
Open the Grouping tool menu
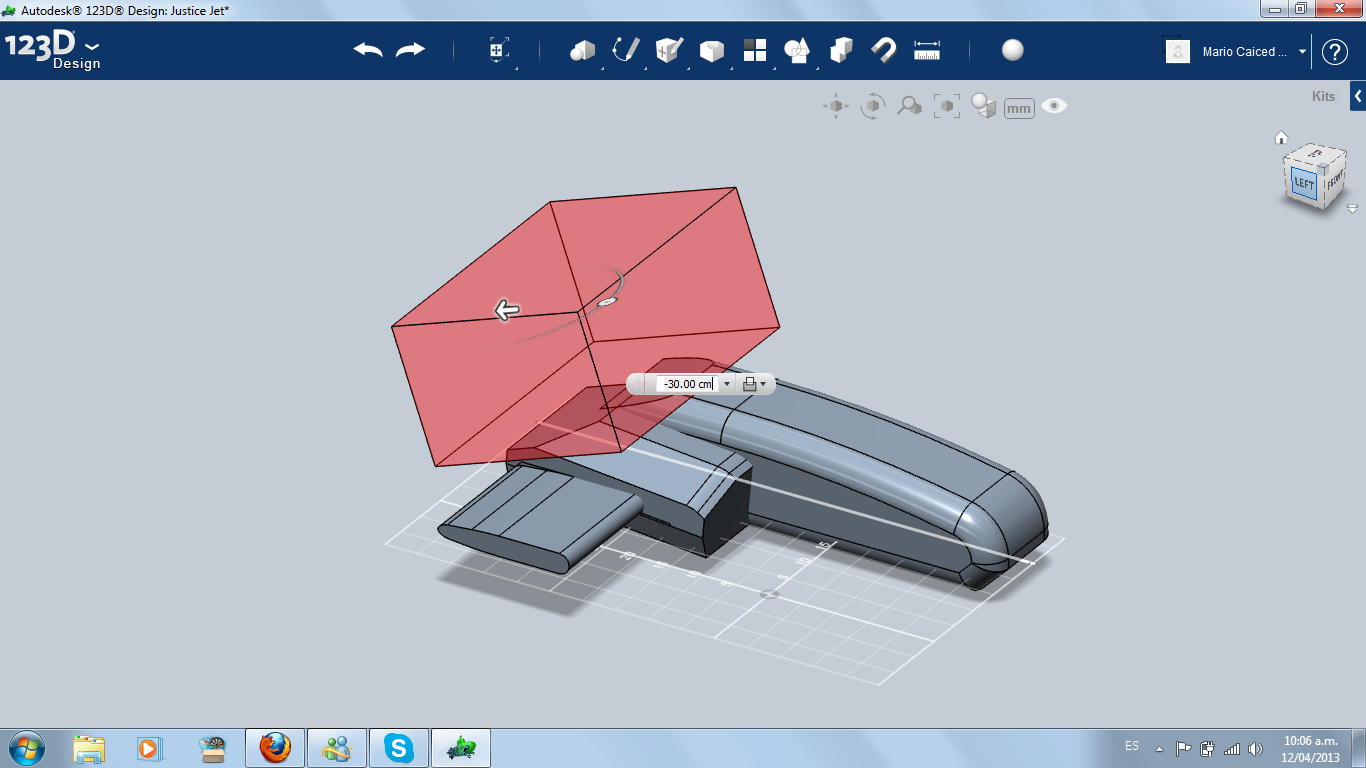pyautogui.click(x=797, y=50)
